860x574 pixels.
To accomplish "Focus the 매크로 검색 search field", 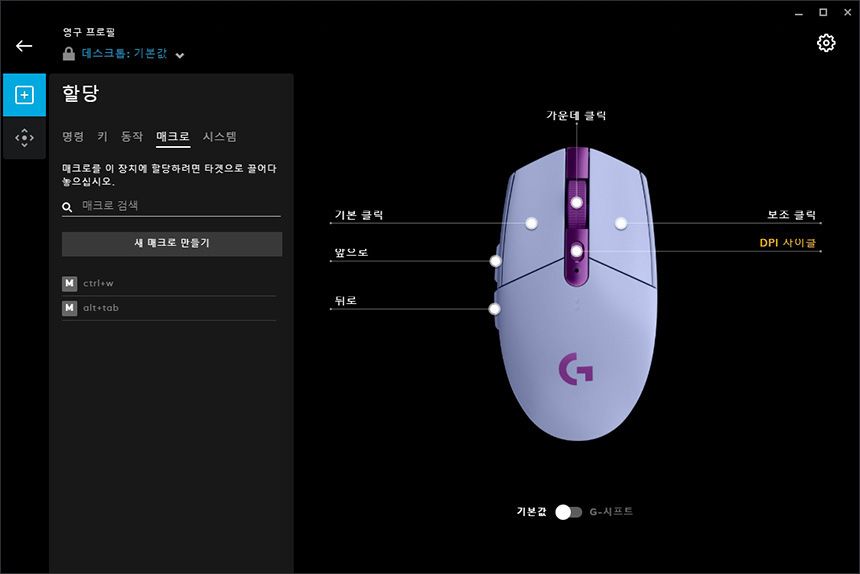I will click(171, 206).
